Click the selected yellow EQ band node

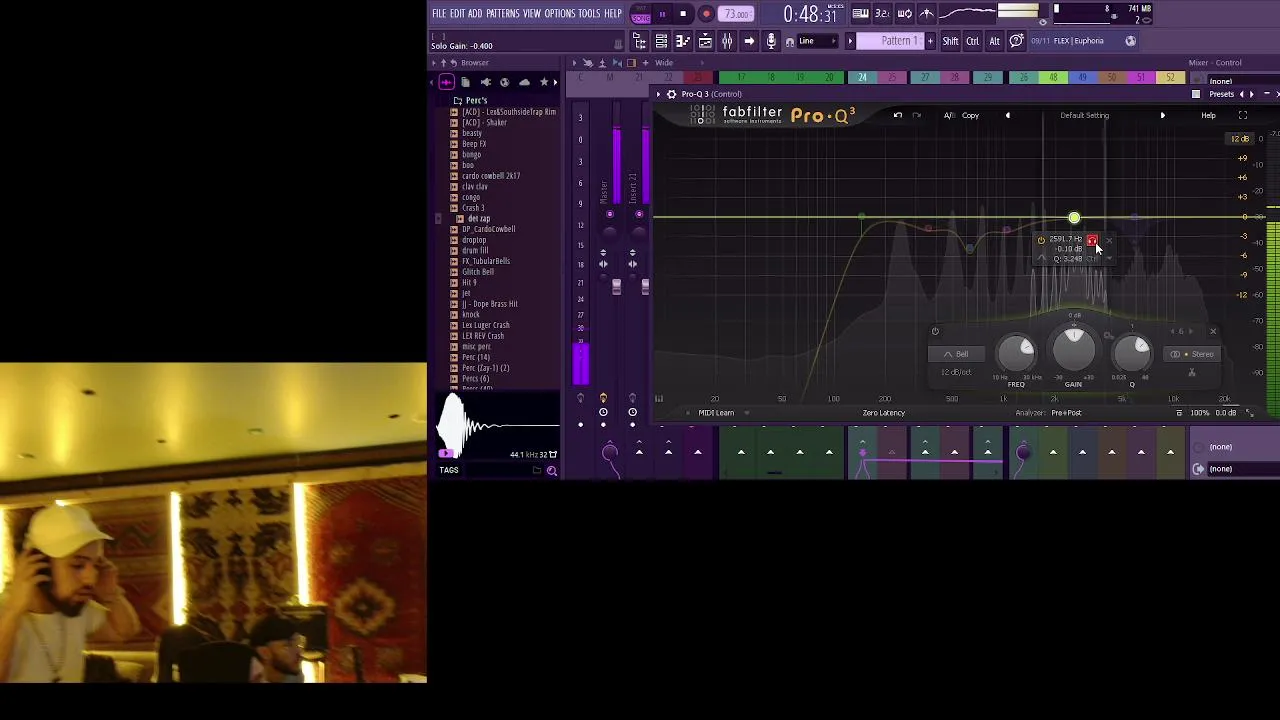(1074, 218)
